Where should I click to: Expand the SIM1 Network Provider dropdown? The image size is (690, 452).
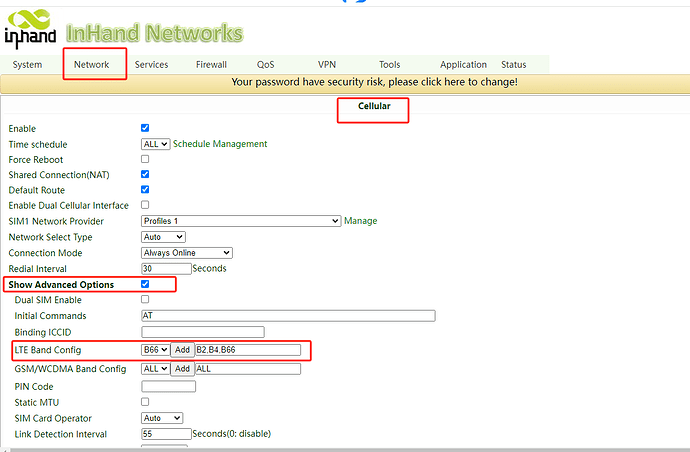point(241,221)
